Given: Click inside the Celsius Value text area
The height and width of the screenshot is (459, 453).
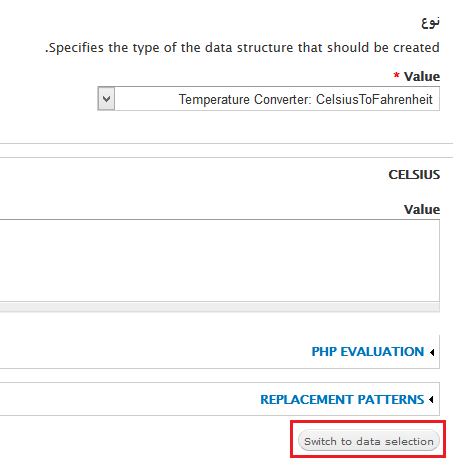Looking at the screenshot, I should click(219, 261).
